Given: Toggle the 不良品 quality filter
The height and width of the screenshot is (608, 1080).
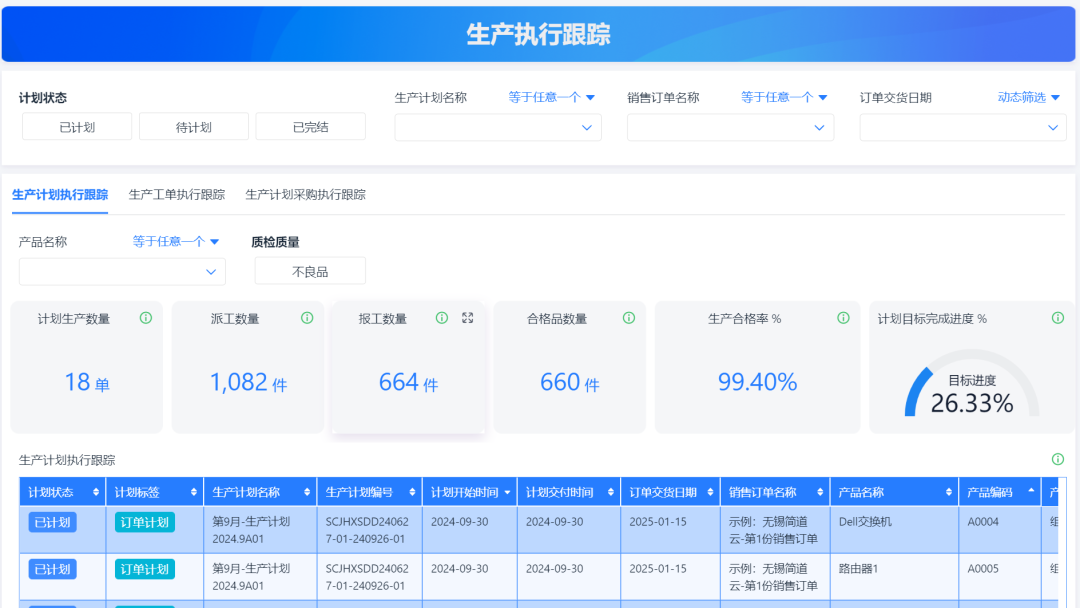Looking at the screenshot, I should click(310, 271).
